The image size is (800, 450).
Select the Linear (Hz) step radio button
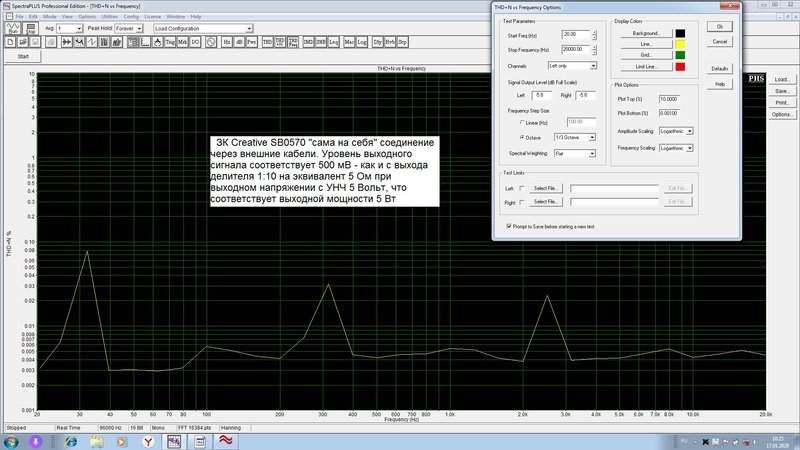522,122
